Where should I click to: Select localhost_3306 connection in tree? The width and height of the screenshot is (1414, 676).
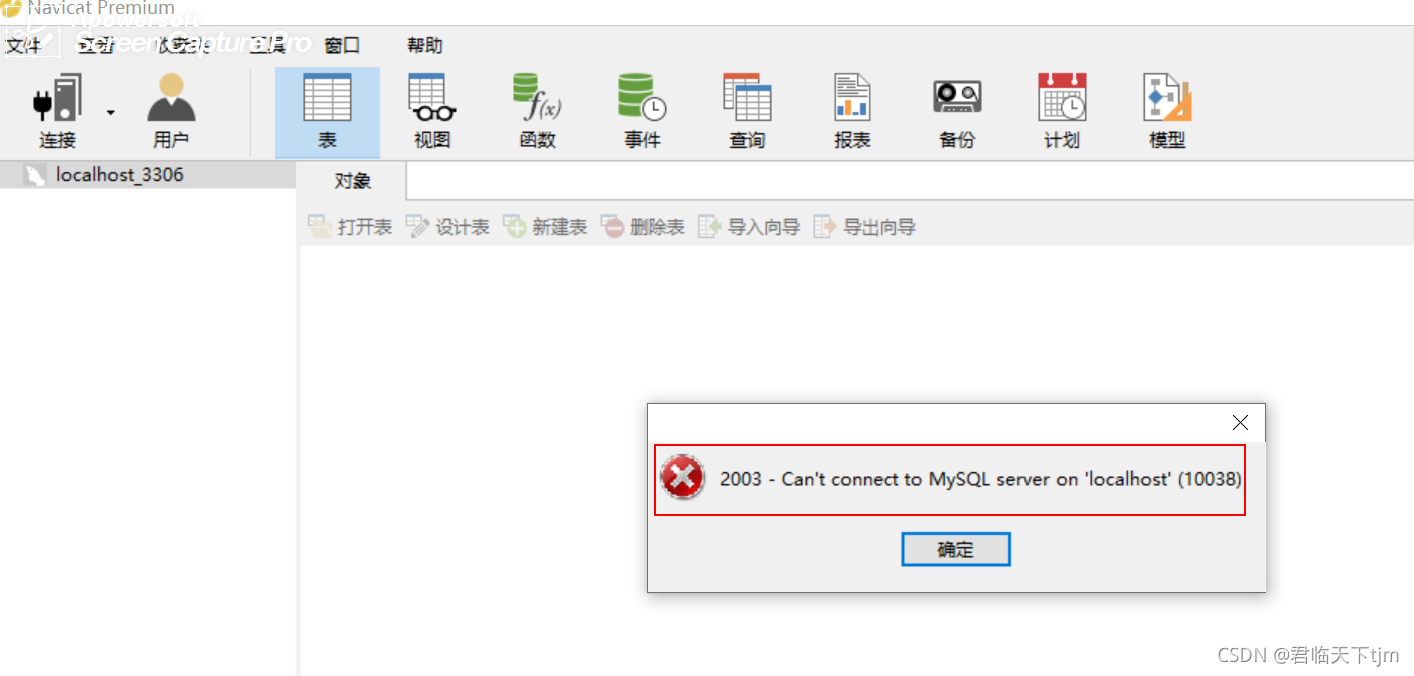tap(119, 175)
